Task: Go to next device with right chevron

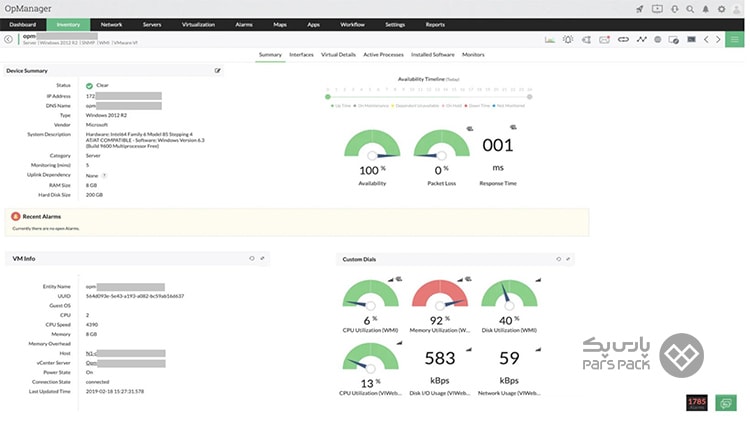Action: click(x=718, y=40)
